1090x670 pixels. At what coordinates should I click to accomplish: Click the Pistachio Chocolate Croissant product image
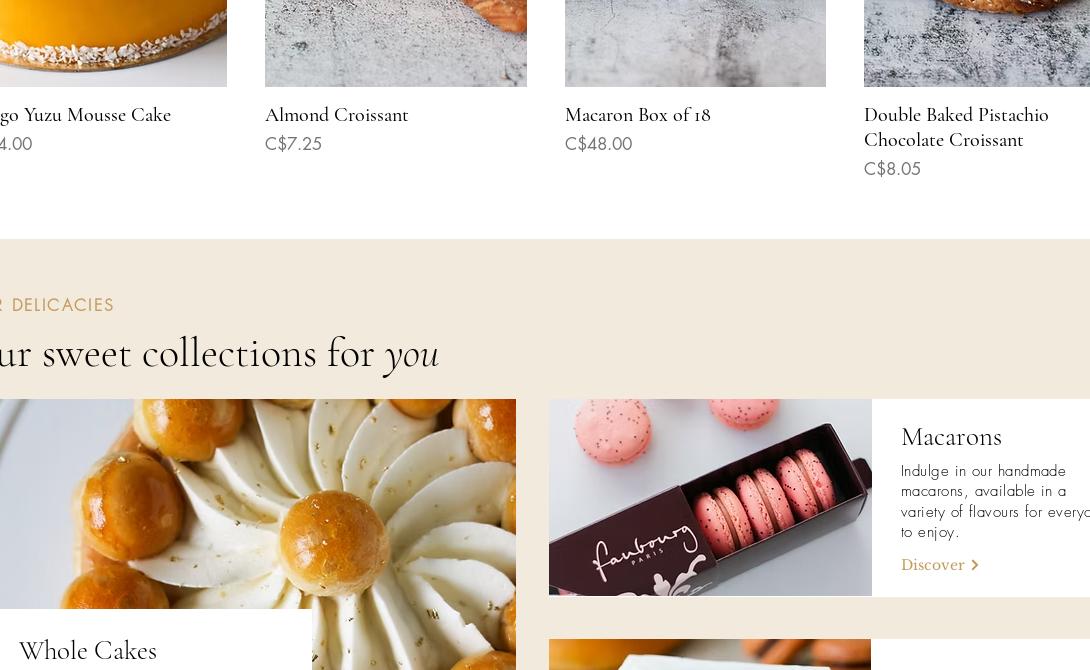click(977, 43)
